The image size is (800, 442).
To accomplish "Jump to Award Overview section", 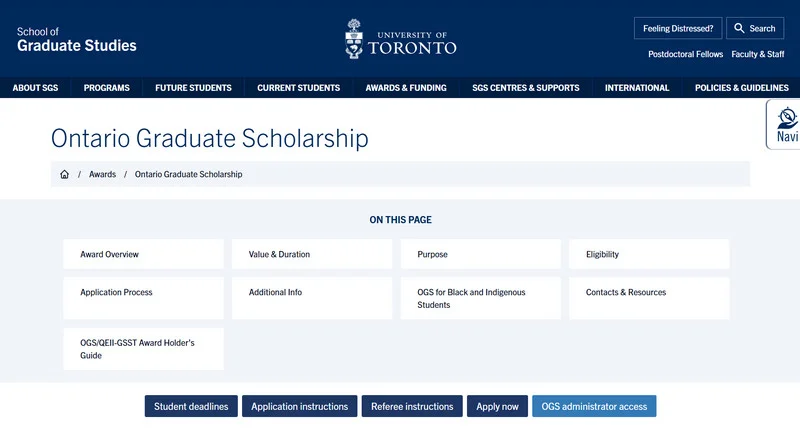I will 143,254.
